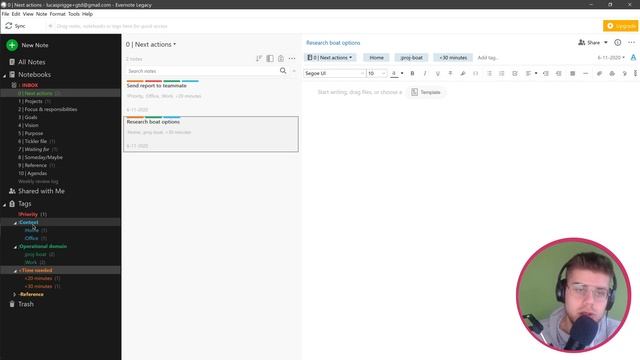Apply strikethrough formatting
The width and height of the screenshot is (640, 360).
click(x=450, y=73)
